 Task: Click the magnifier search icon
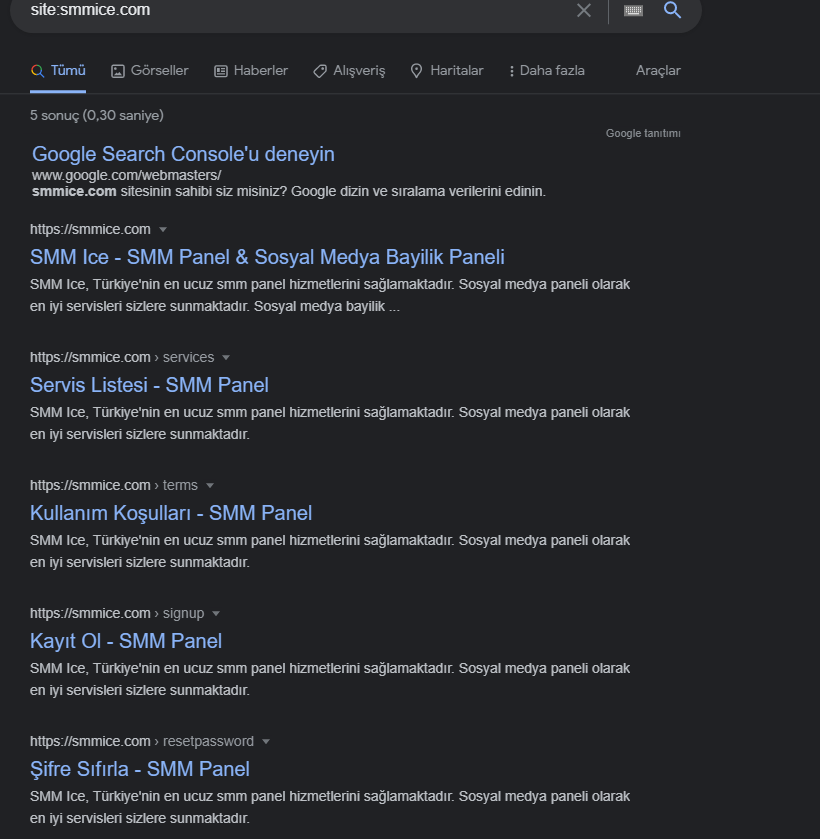click(672, 10)
